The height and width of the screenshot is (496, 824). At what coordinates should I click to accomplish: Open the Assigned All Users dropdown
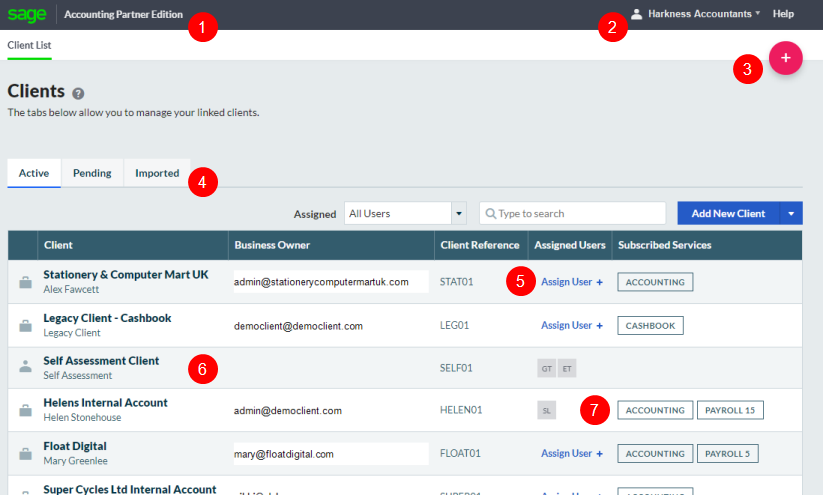[405, 213]
